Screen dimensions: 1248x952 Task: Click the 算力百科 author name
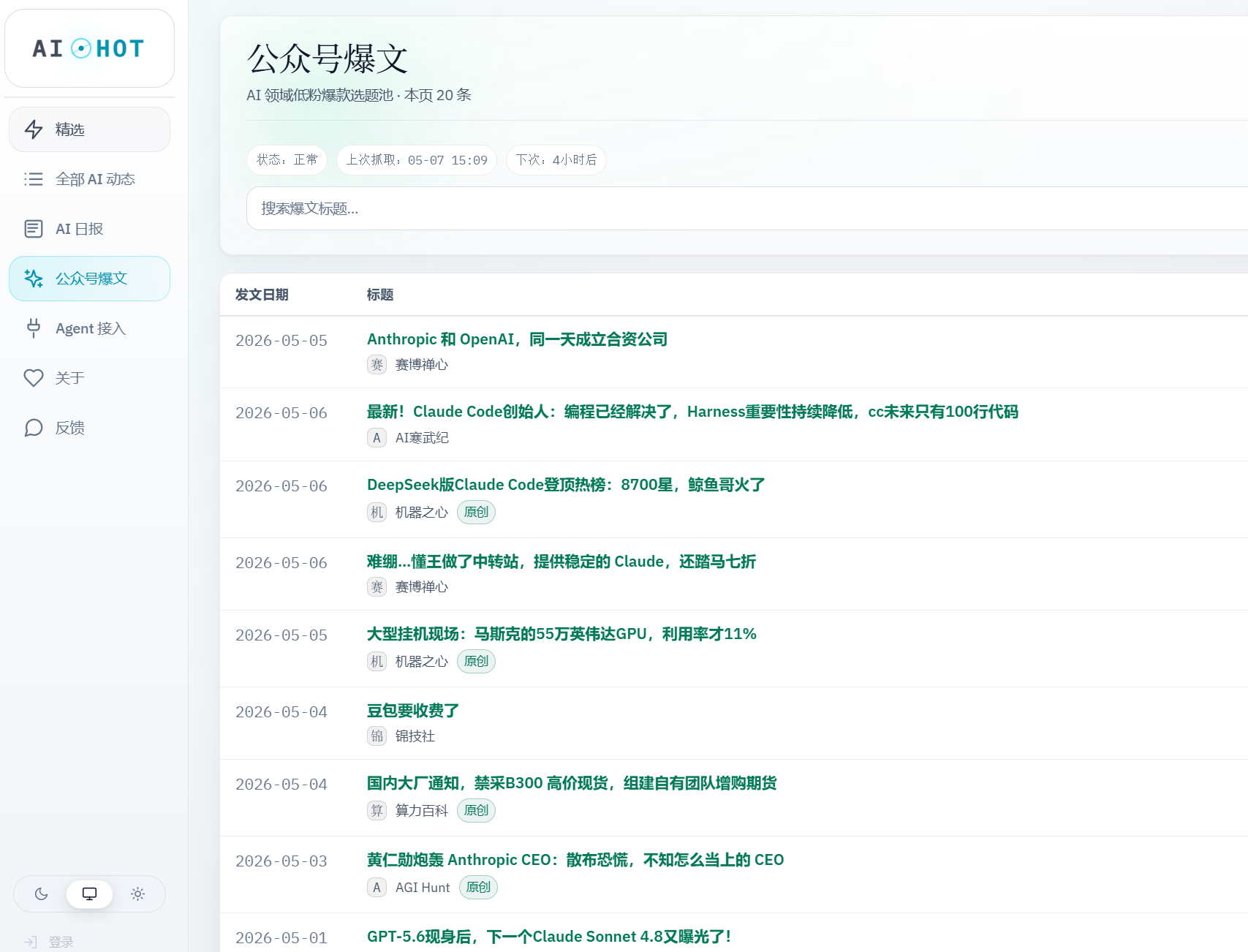tap(422, 810)
